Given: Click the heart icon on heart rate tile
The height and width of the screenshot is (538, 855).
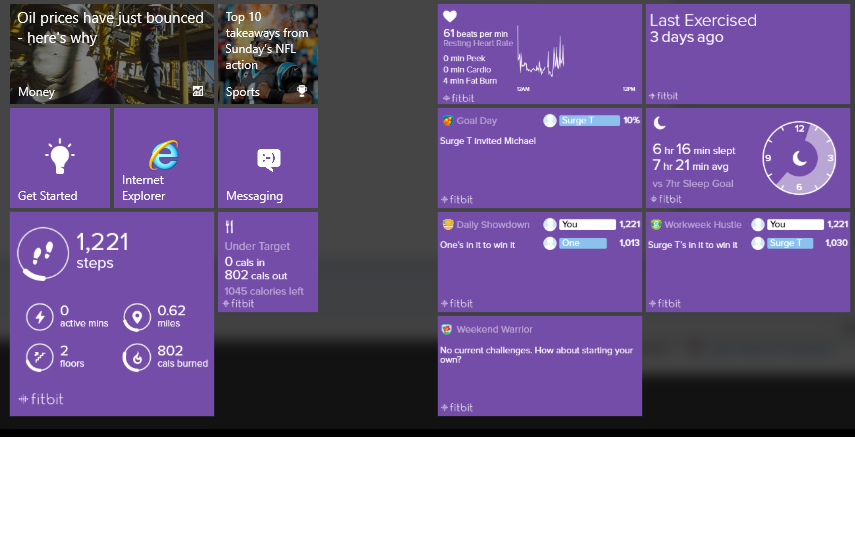Looking at the screenshot, I should click(450, 16).
